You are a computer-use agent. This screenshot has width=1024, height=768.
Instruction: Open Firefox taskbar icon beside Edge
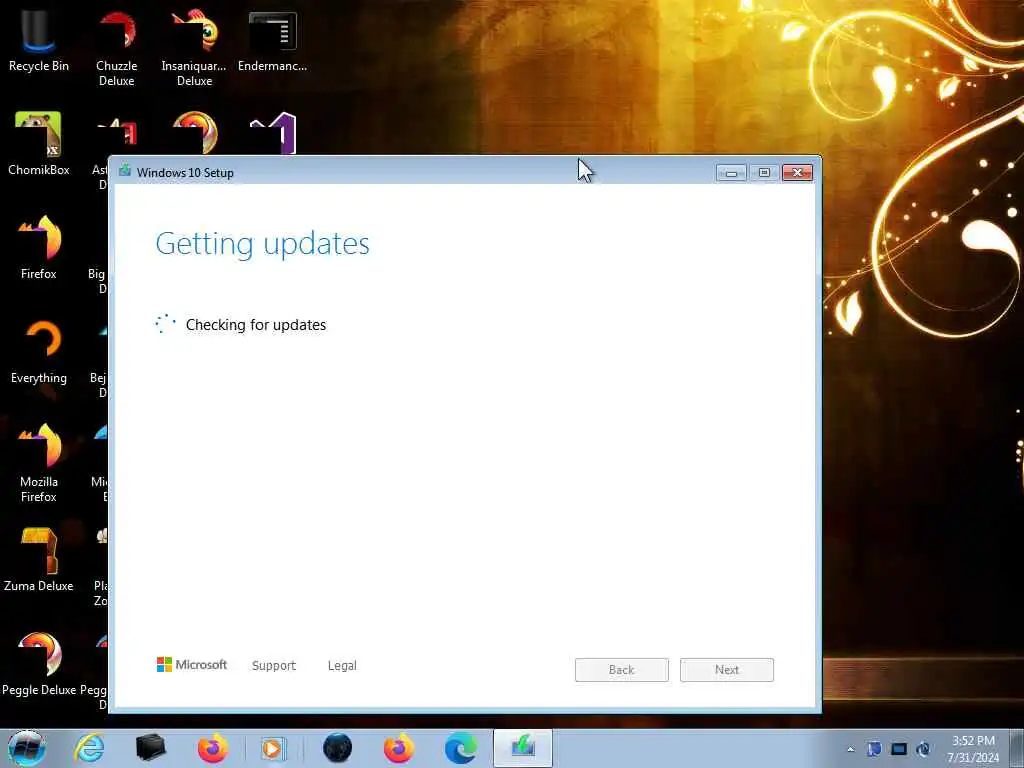(398, 748)
